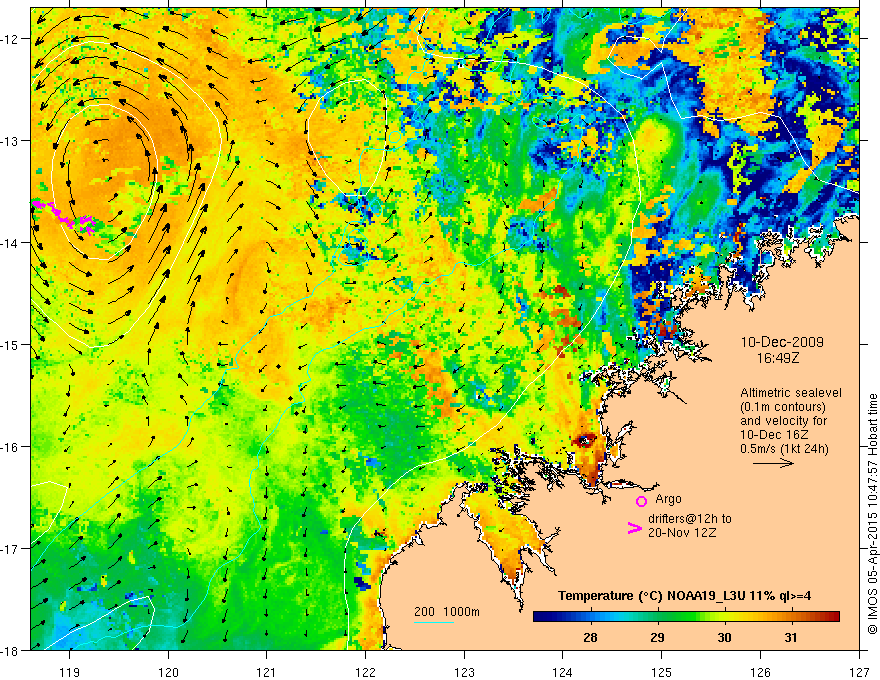880x680 pixels.
Task: Click the longitude axis label 127
Action: 859,672
